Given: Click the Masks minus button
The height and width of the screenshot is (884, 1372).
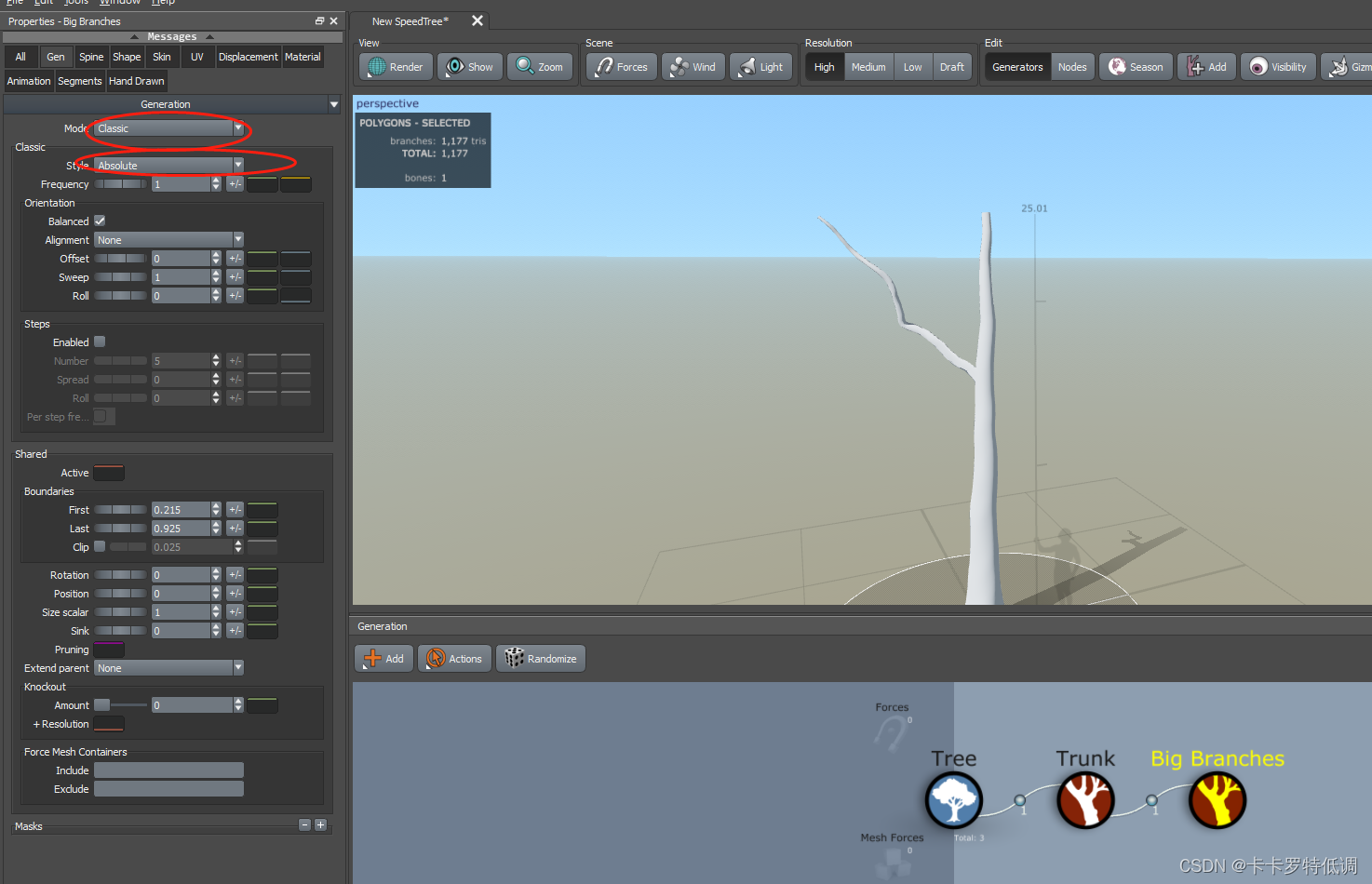Looking at the screenshot, I should (x=304, y=824).
